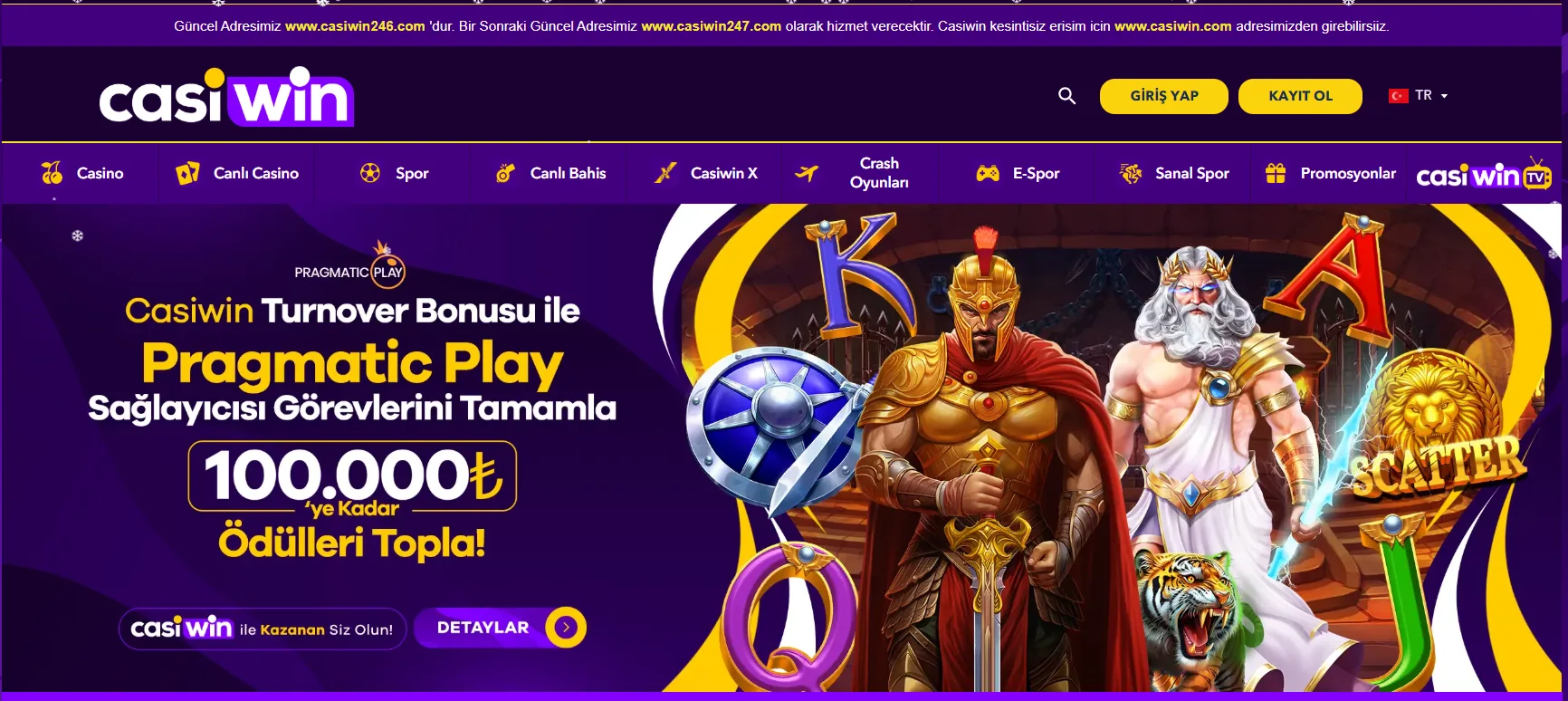Click the soccer ball Spor icon
Screen dimensions: 1568x701
coord(370,173)
